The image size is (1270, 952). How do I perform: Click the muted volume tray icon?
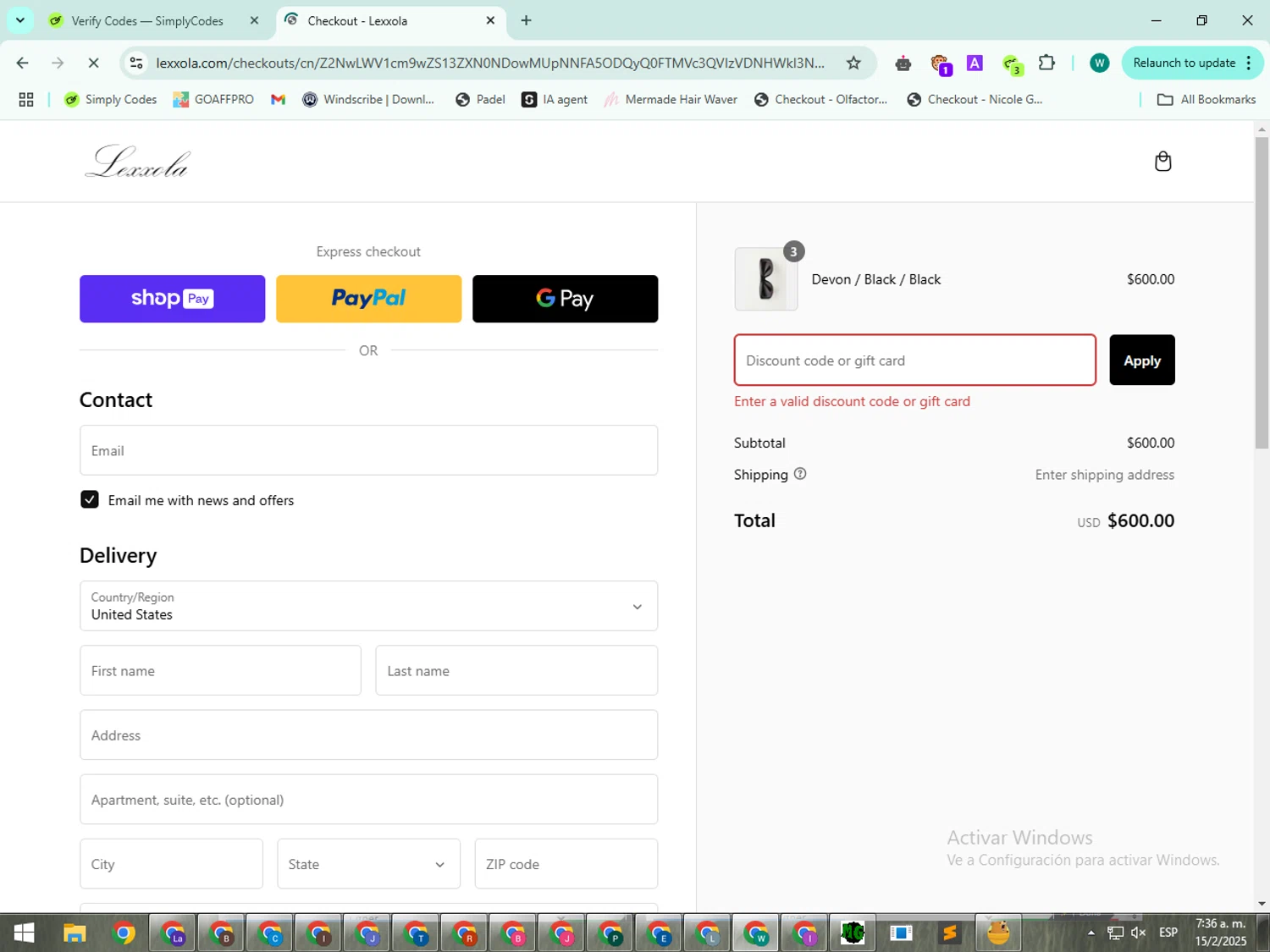point(1139,933)
